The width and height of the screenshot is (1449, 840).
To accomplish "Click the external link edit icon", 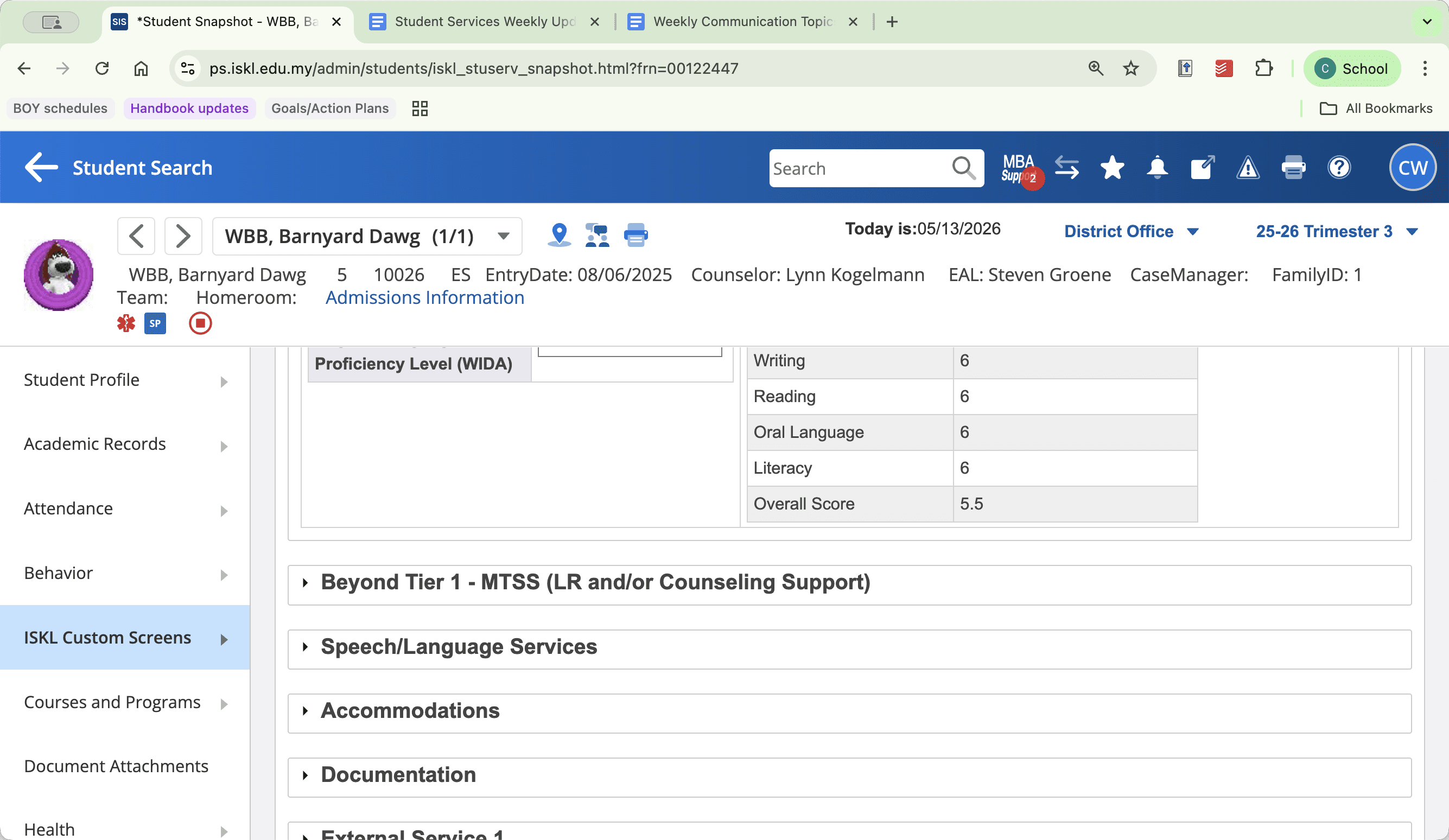I will click(x=1202, y=168).
